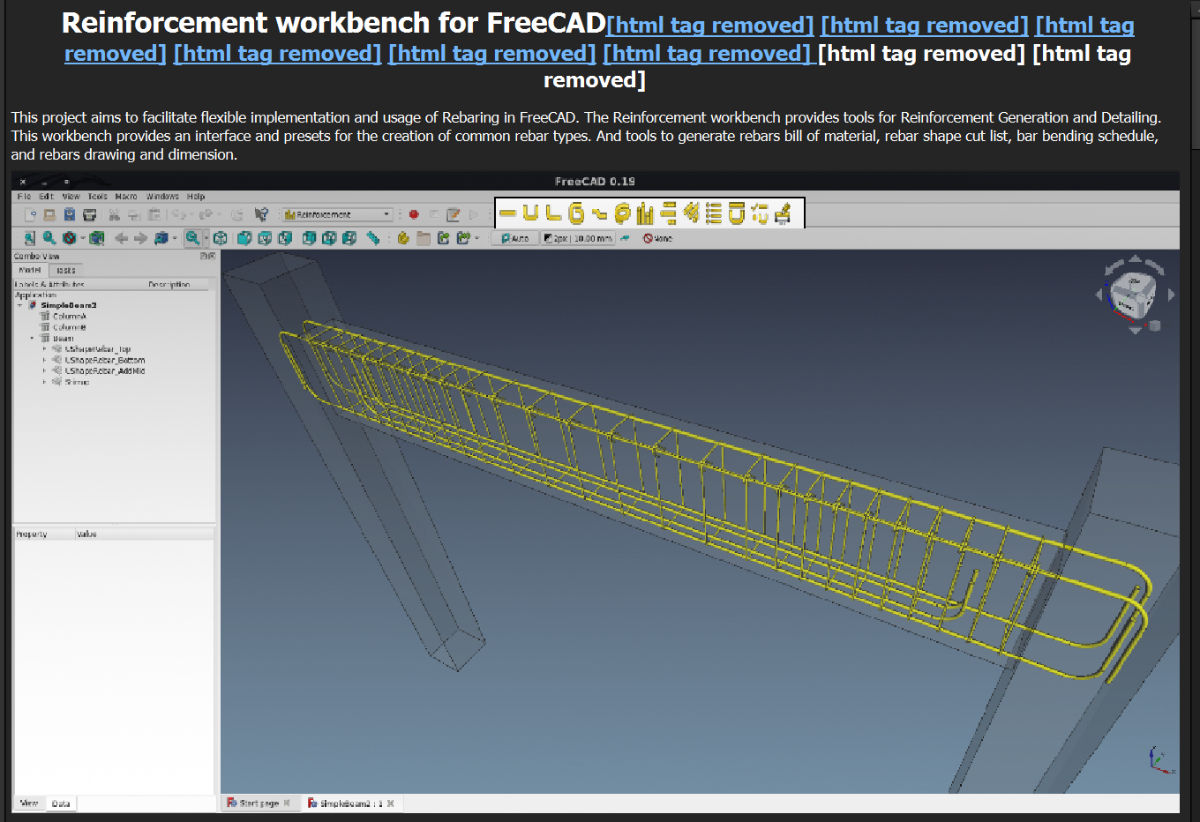
Task: Select the Straight Rebar tool
Action: pos(508,212)
